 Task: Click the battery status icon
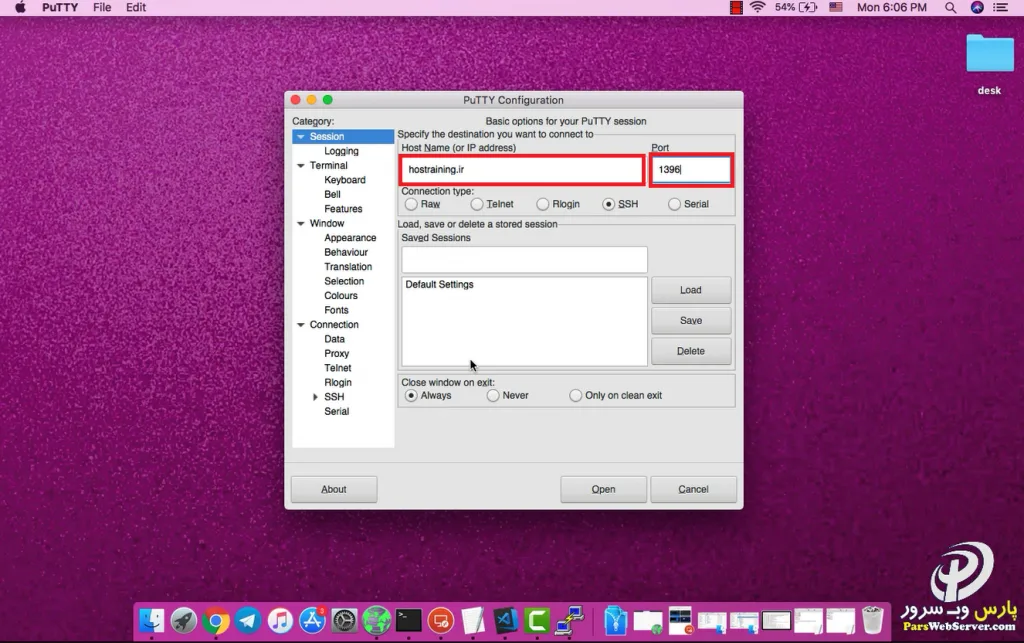[808, 7]
